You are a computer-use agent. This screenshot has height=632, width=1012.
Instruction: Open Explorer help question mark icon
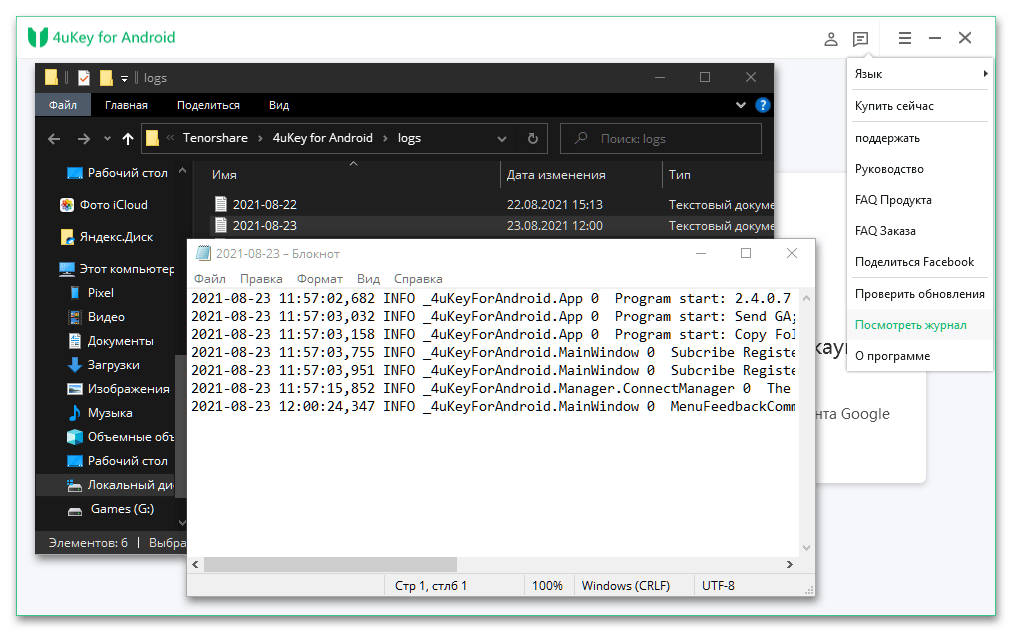(x=763, y=105)
